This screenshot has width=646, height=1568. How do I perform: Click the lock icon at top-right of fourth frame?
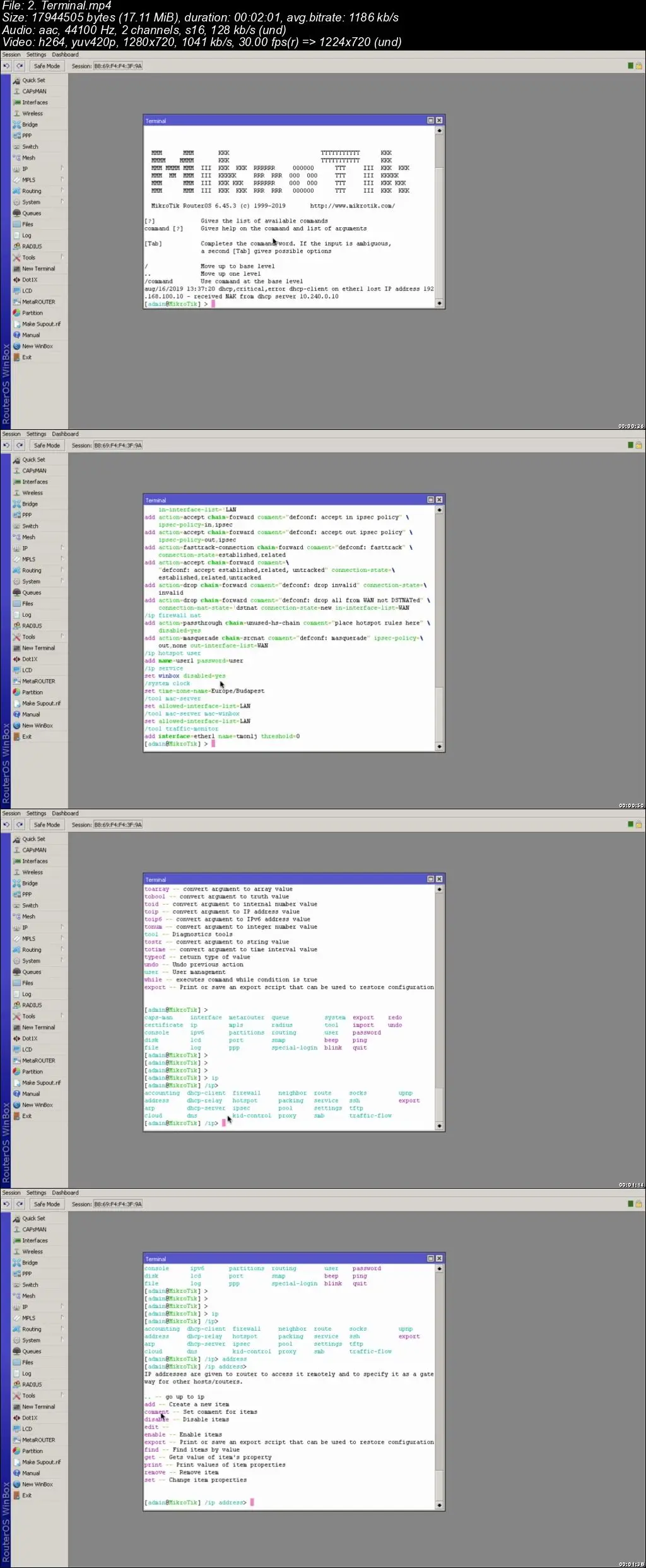pyautogui.click(x=638, y=1204)
